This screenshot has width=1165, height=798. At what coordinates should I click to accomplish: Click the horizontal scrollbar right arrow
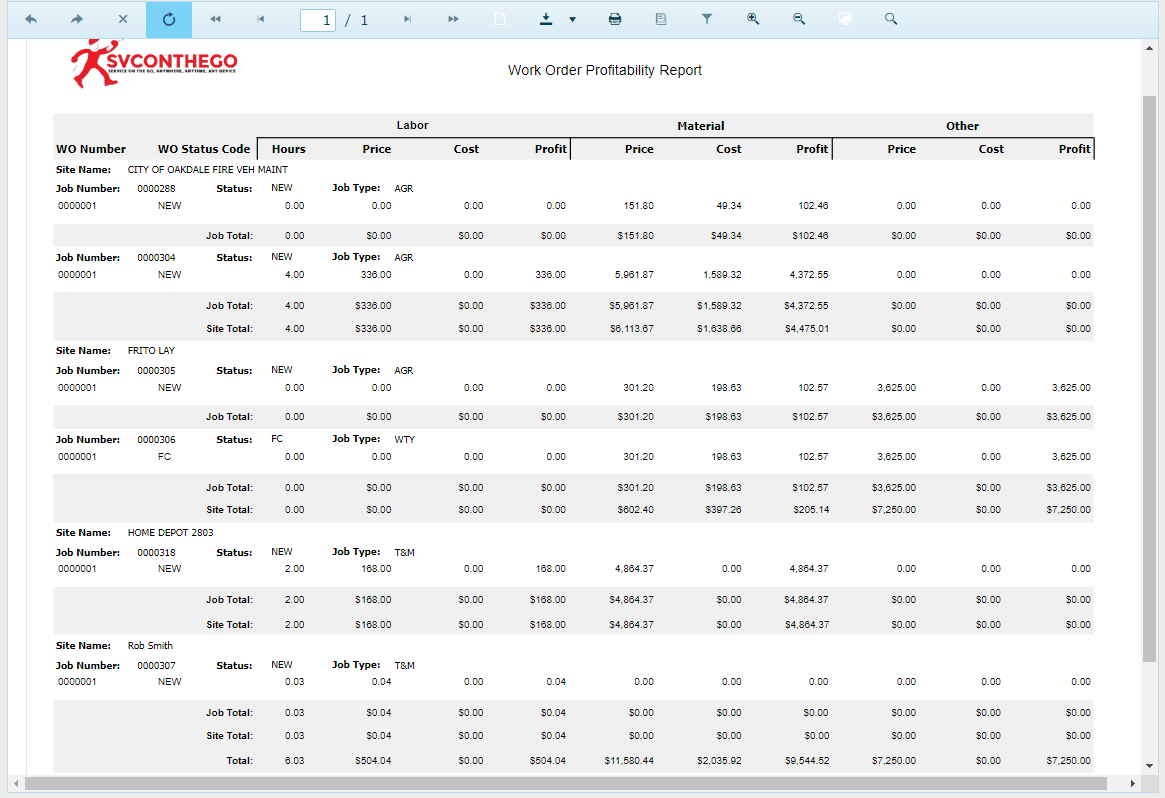pyautogui.click(x=1132, y=783)
